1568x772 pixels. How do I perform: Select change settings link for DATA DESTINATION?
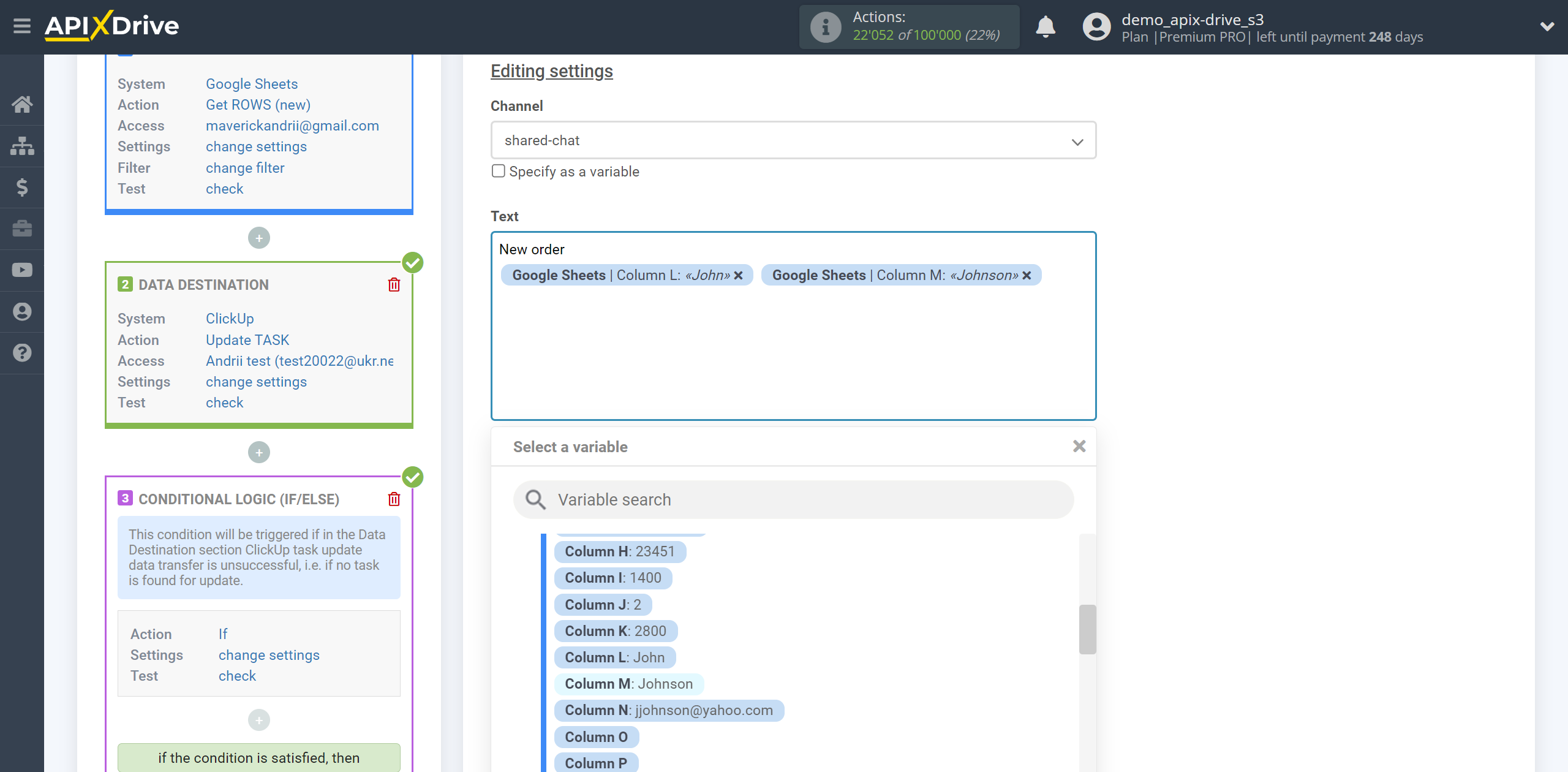tap(255, 381)
